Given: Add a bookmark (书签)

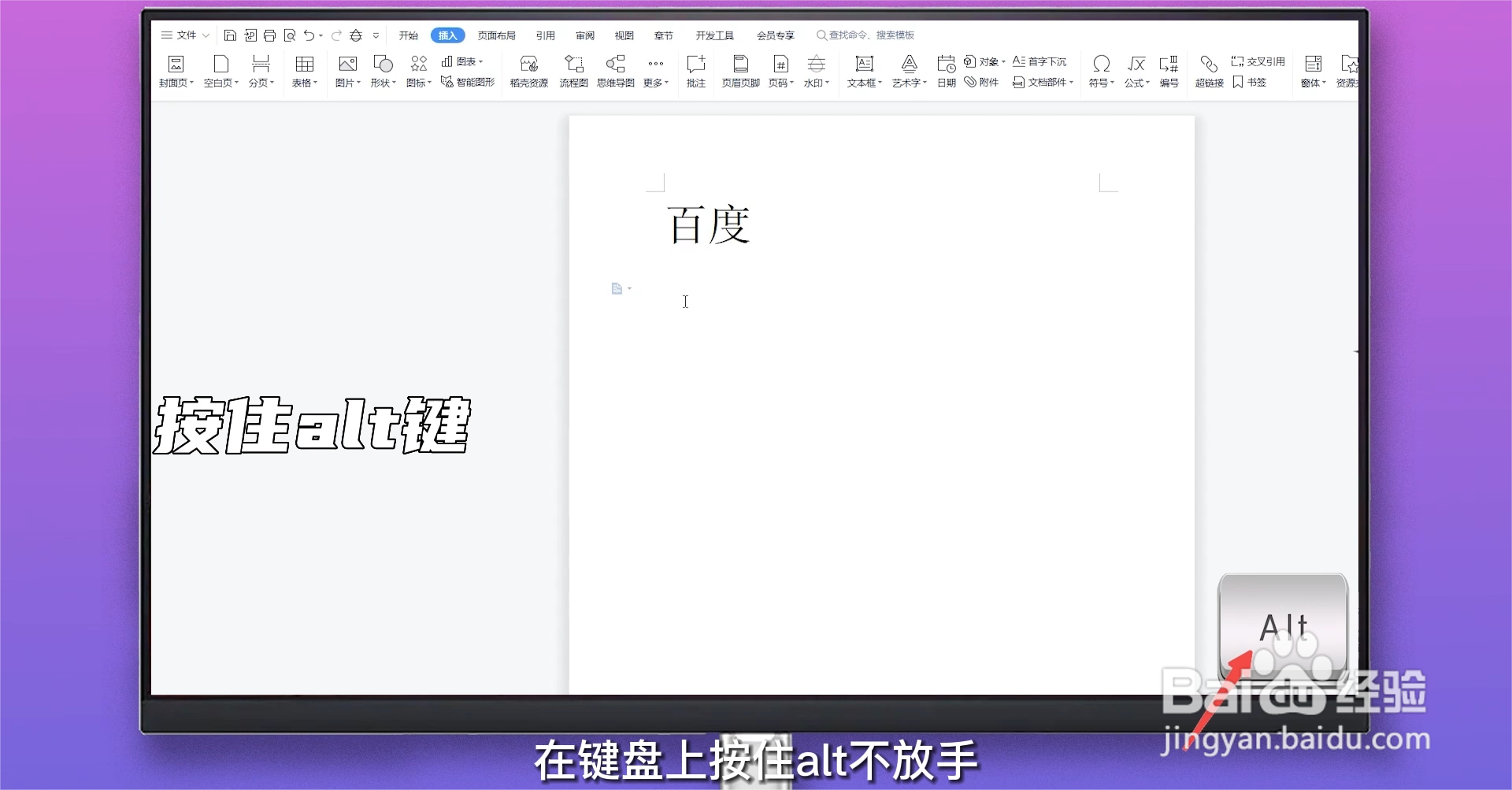Looking at the screenshot, I should [x=1249, y=82].
